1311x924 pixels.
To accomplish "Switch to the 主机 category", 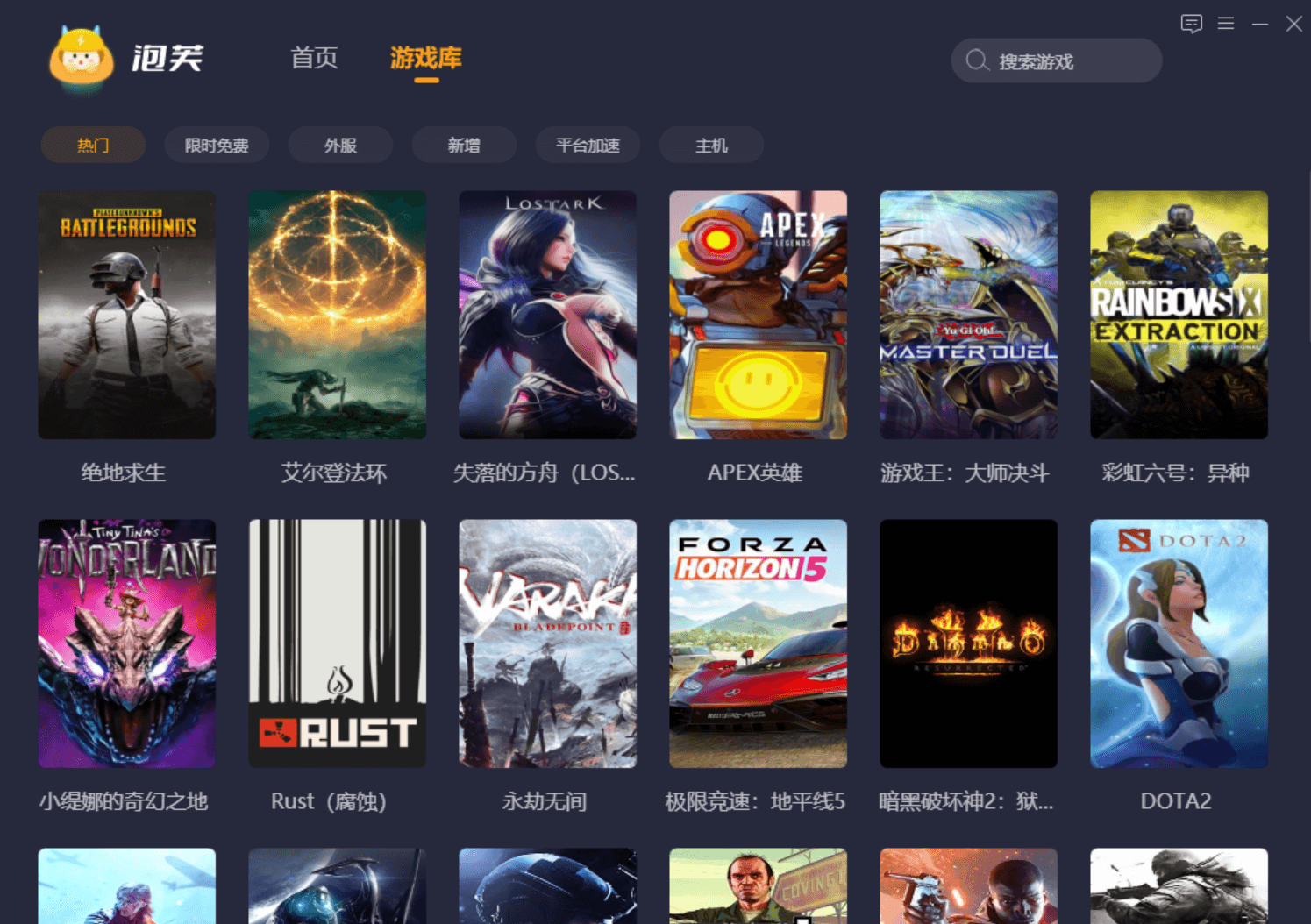I will (711, 145).
